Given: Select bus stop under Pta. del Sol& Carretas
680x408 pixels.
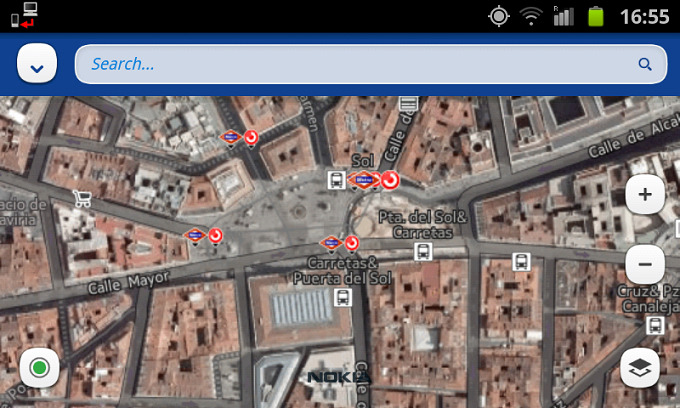Looking at the screenshot, I should (x=423, y=251).
